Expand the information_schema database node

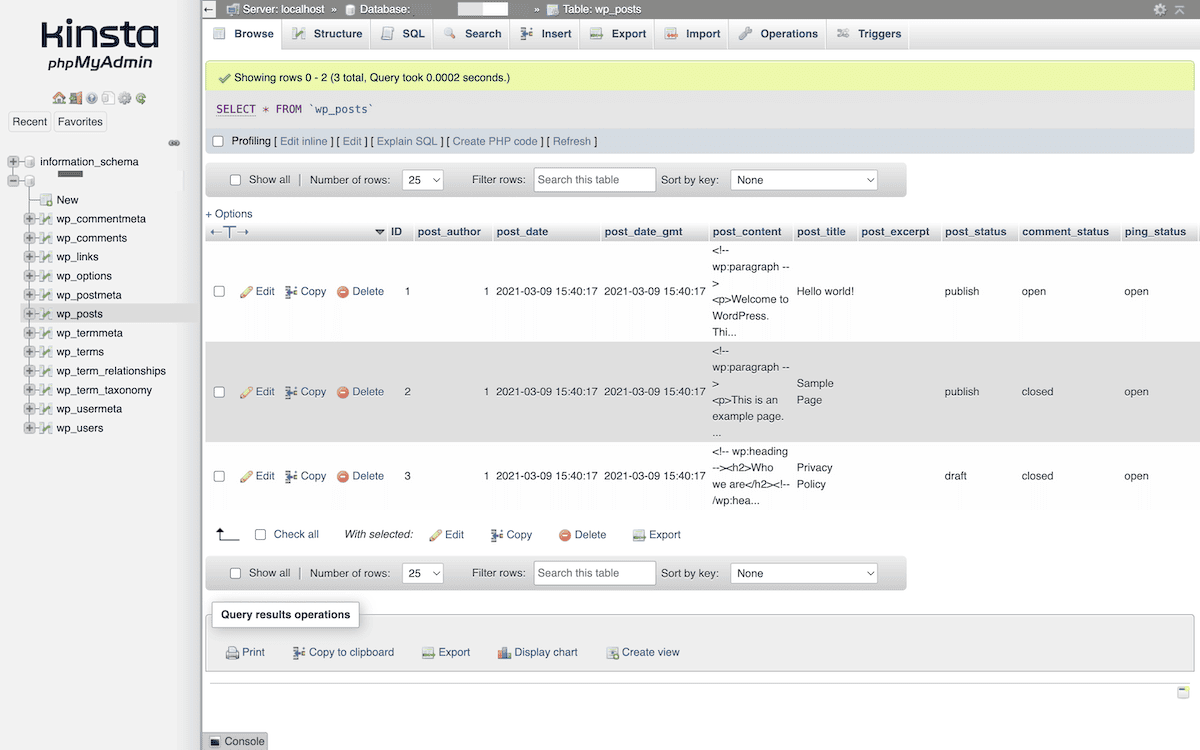pyautogui.click(x=13, y=162)
